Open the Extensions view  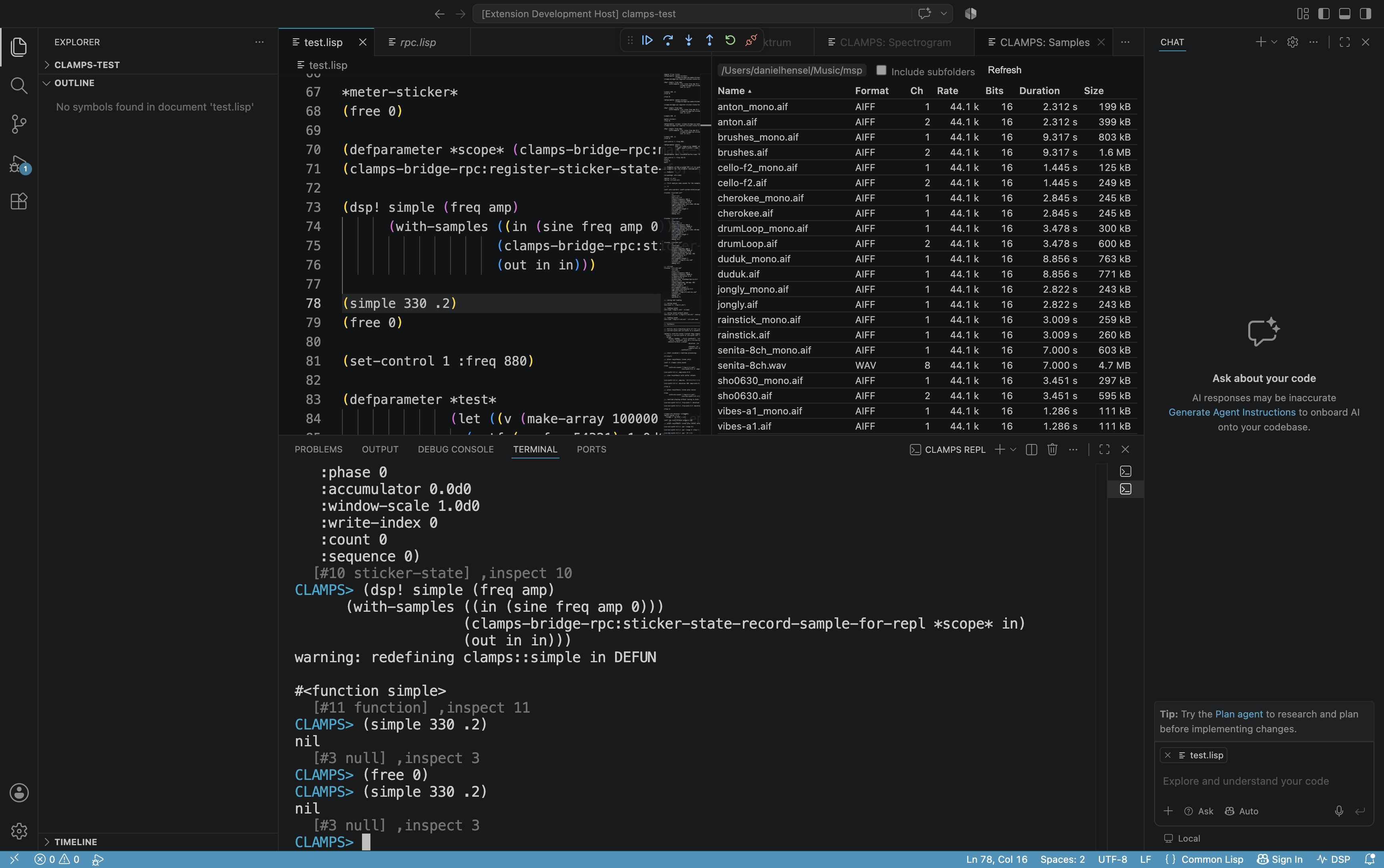pyautogui.click(x=19, y=201)
